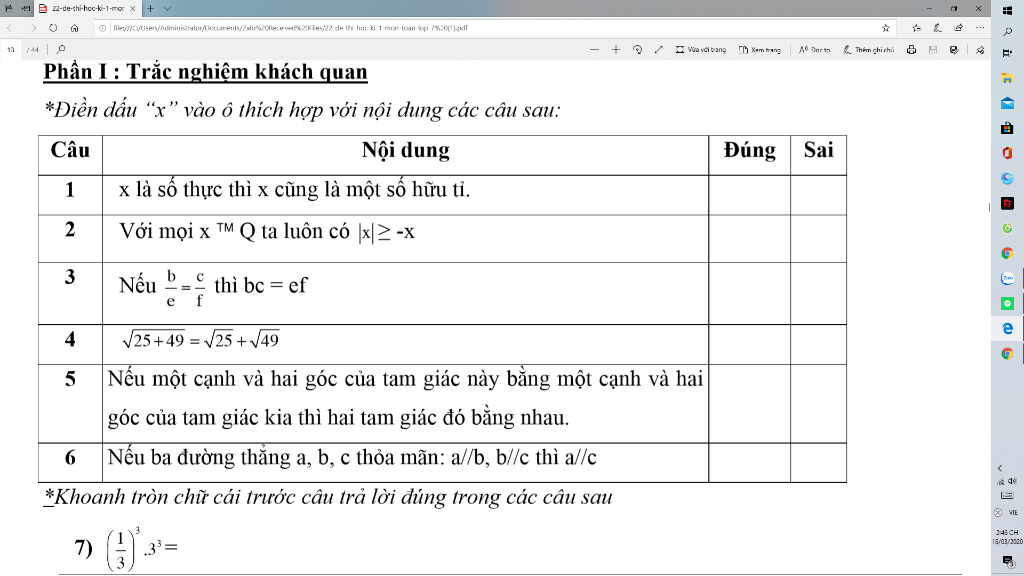Refresh the current page
The height and width of the screenshot is (576, 1024).
[x=53, y=28]
